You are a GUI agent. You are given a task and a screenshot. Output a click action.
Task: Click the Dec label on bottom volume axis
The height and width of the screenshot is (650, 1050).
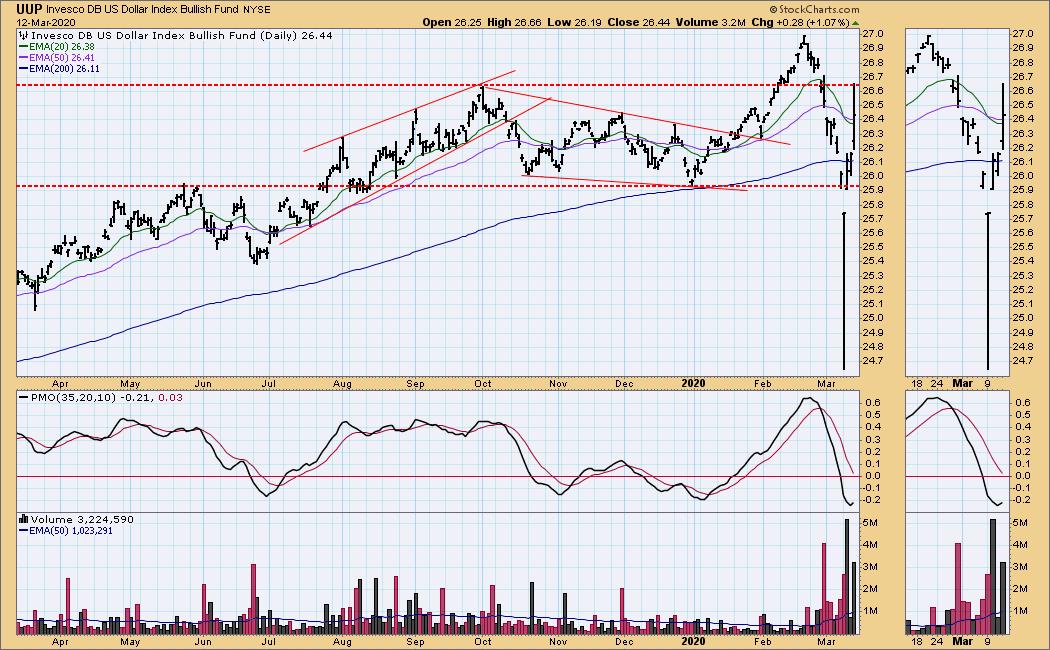624,641
